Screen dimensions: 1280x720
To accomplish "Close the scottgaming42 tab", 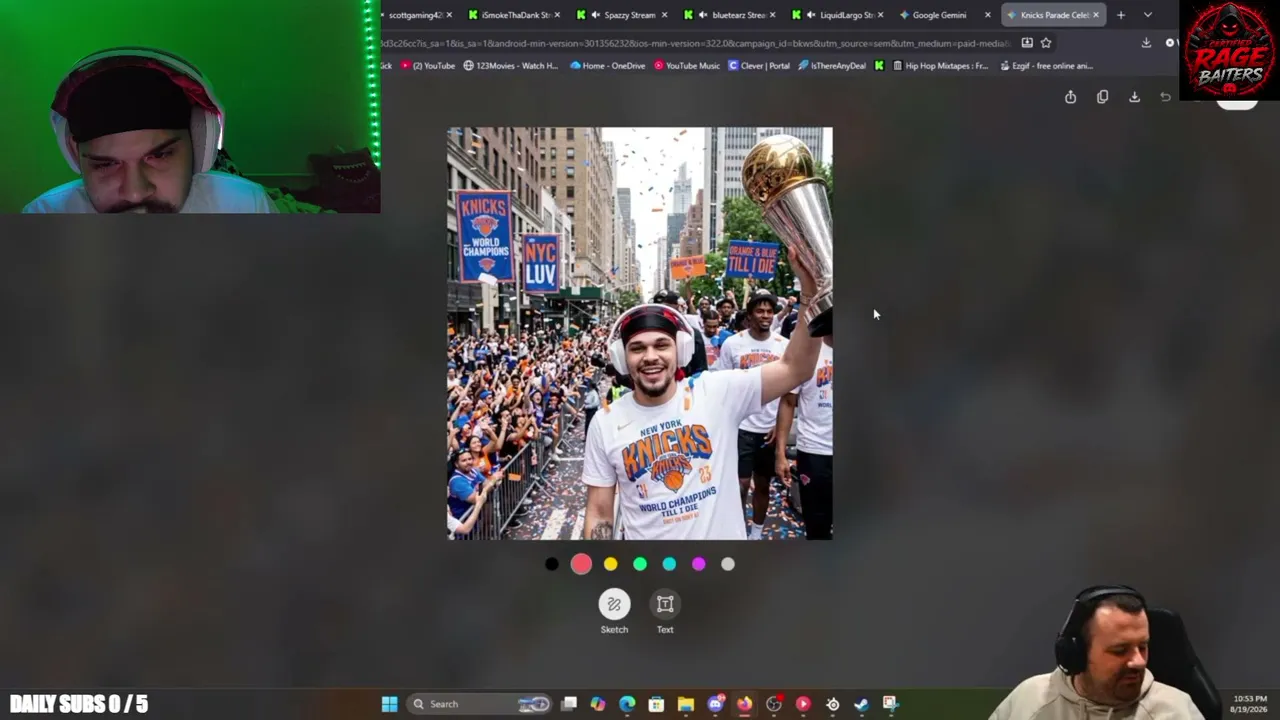I will click(x=449, y=15).
